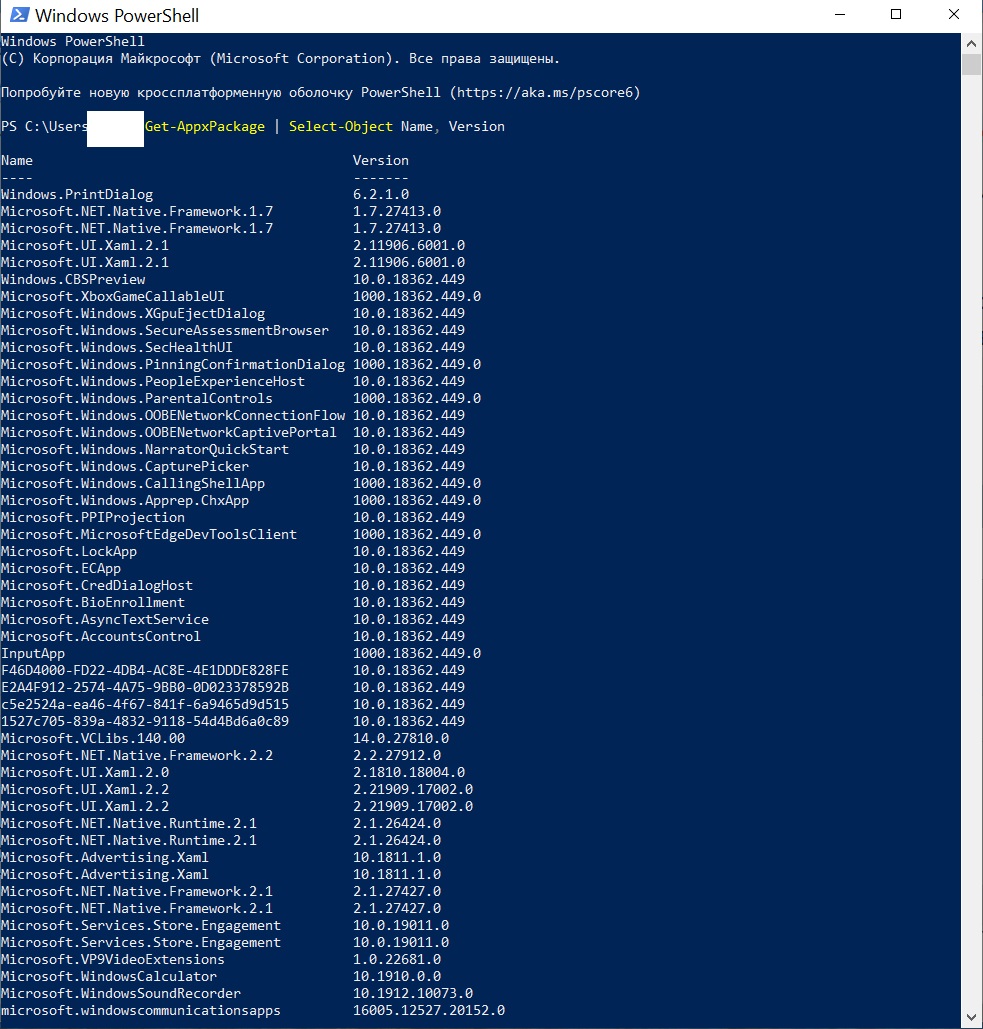Screen dimensions: 983x1029
Task: Click Microsoft.VP9VideoExtensions entry
Action: (113, 960)
